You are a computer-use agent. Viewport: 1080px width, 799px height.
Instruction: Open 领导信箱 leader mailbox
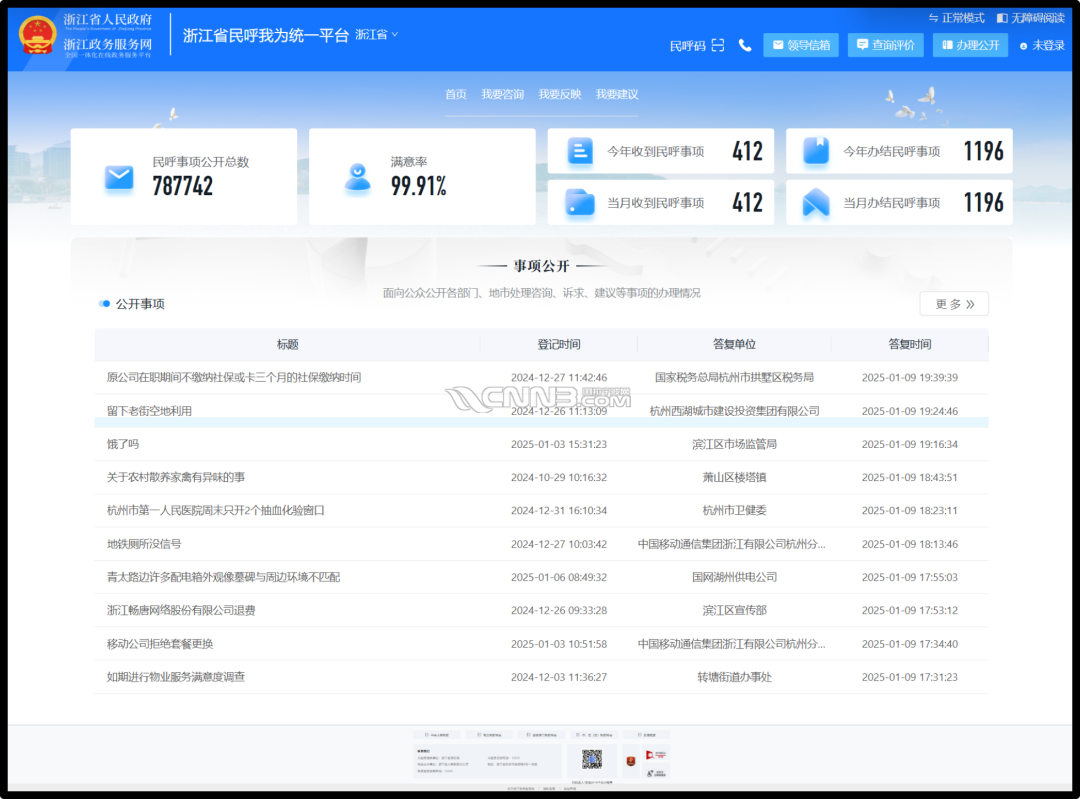[x=800, y=45]
